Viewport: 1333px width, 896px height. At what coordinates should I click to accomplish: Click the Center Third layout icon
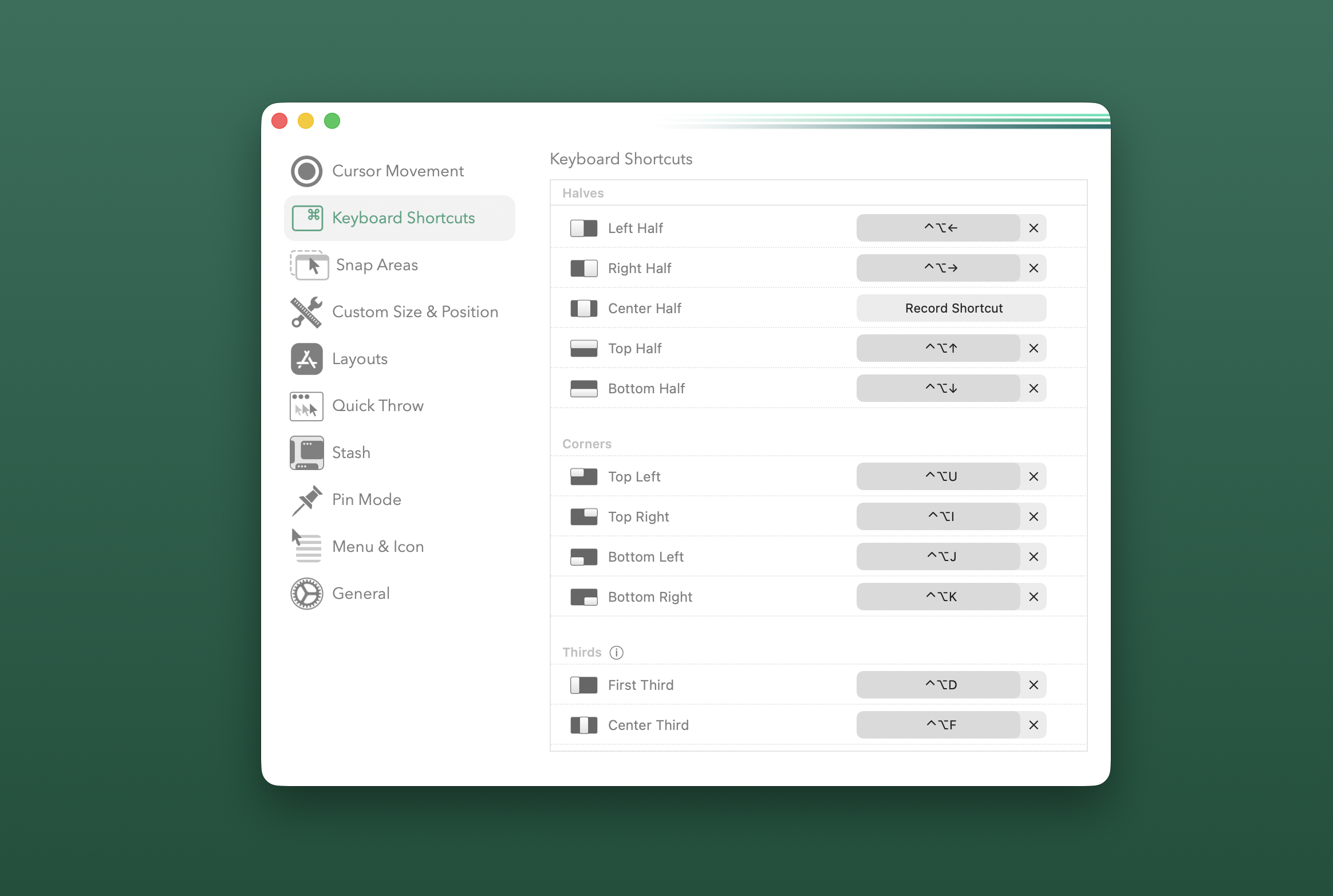(583, 725)
